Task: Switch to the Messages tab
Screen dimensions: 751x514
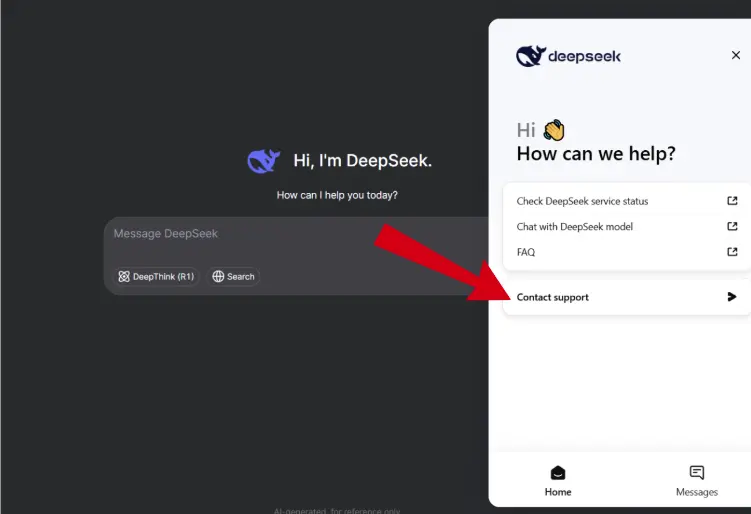Action: tap(696, 480)
